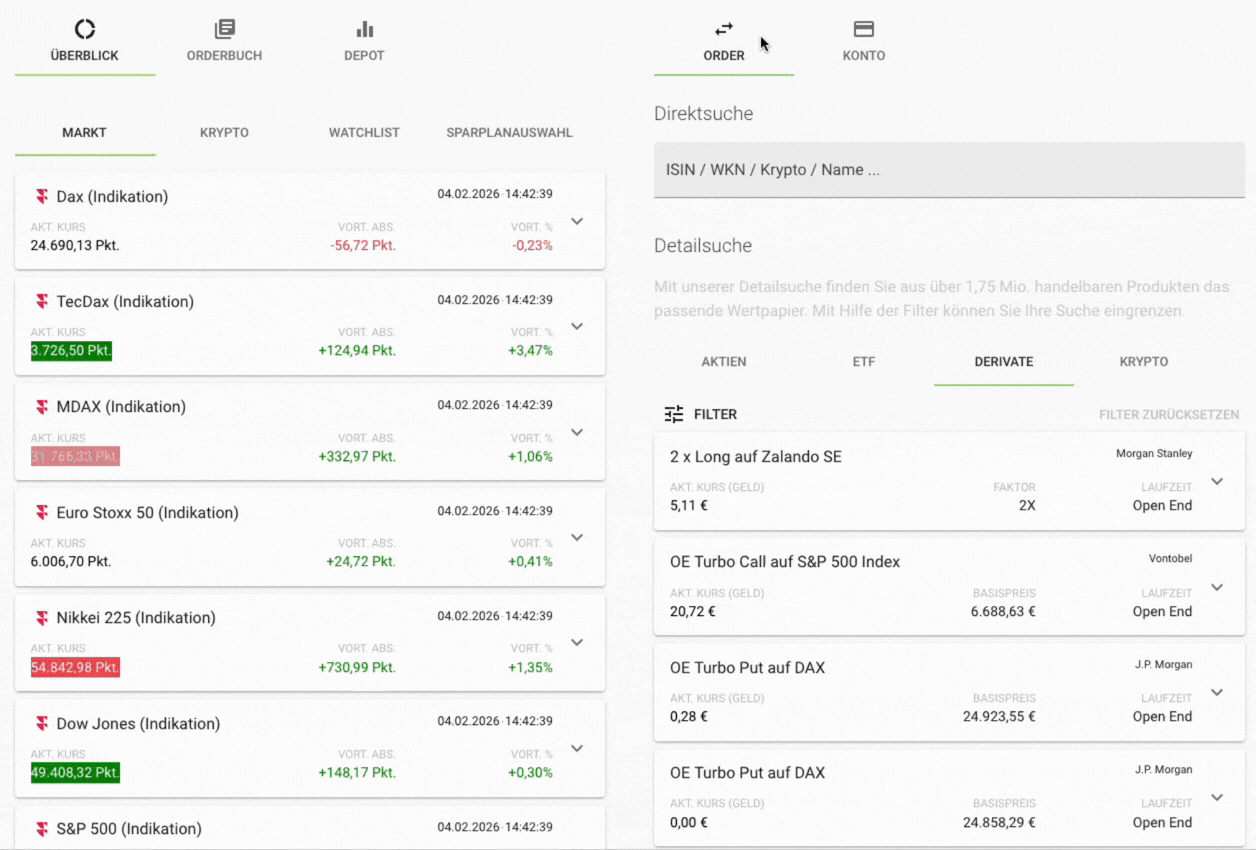Click the Überblick donut chart icon
Image resolution: width=1256 pixels, height=850 pixels.
click(85, 29)
